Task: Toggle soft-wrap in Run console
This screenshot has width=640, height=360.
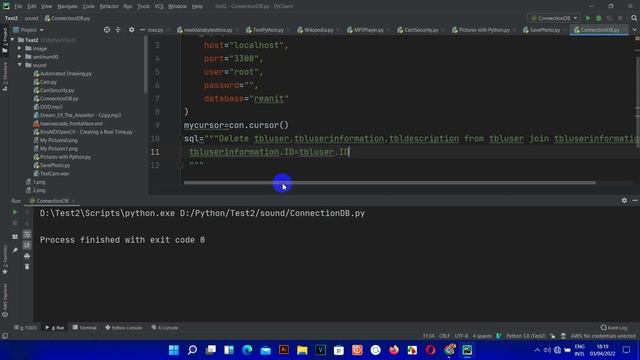Action: 27,234
